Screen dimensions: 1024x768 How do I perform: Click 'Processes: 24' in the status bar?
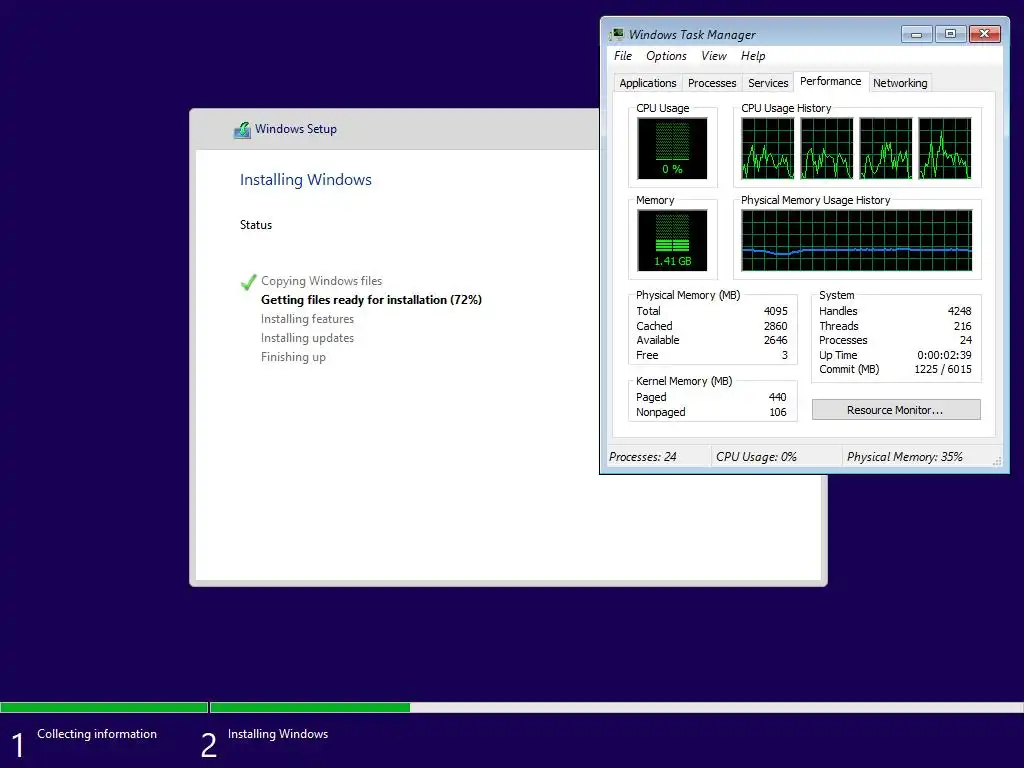coord(643,457)
